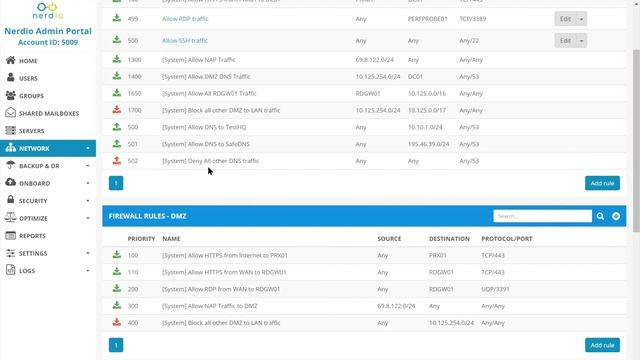640x360 pixels.
Task: Click red block icon for DMZ rule 400
Action: 117,322
